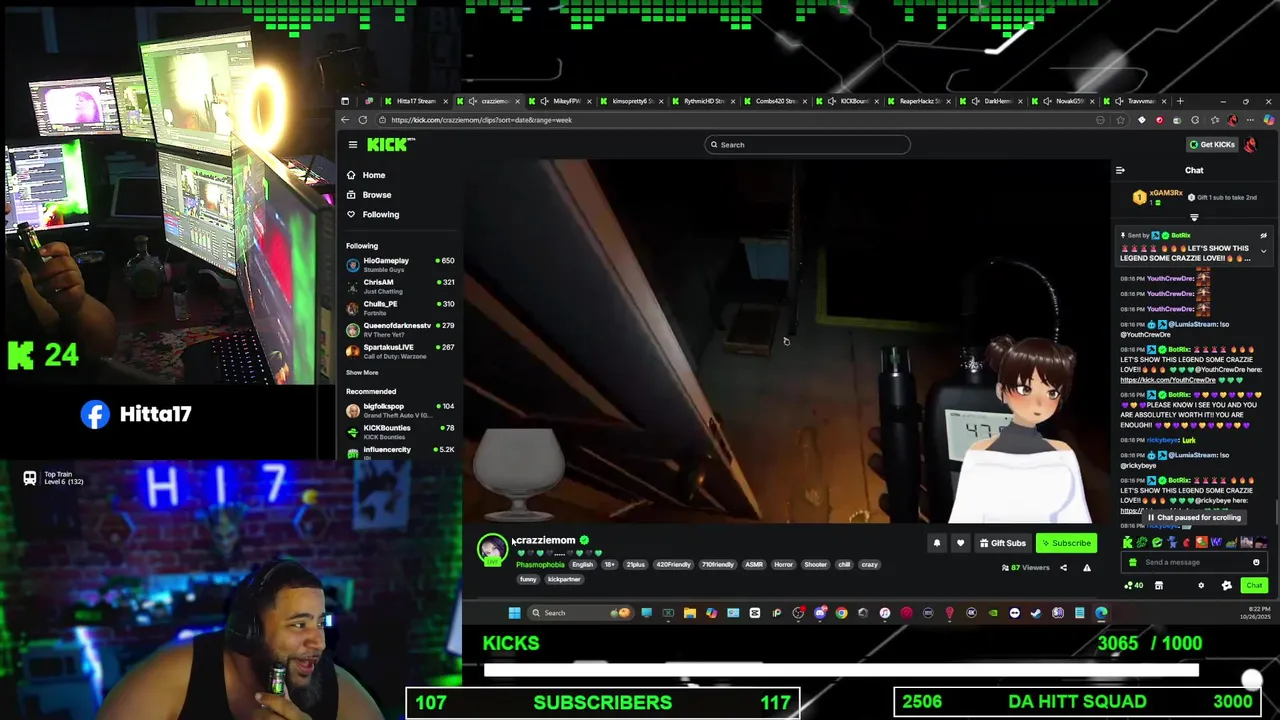Open the emoji picker in chat input

click(1256, 562)
